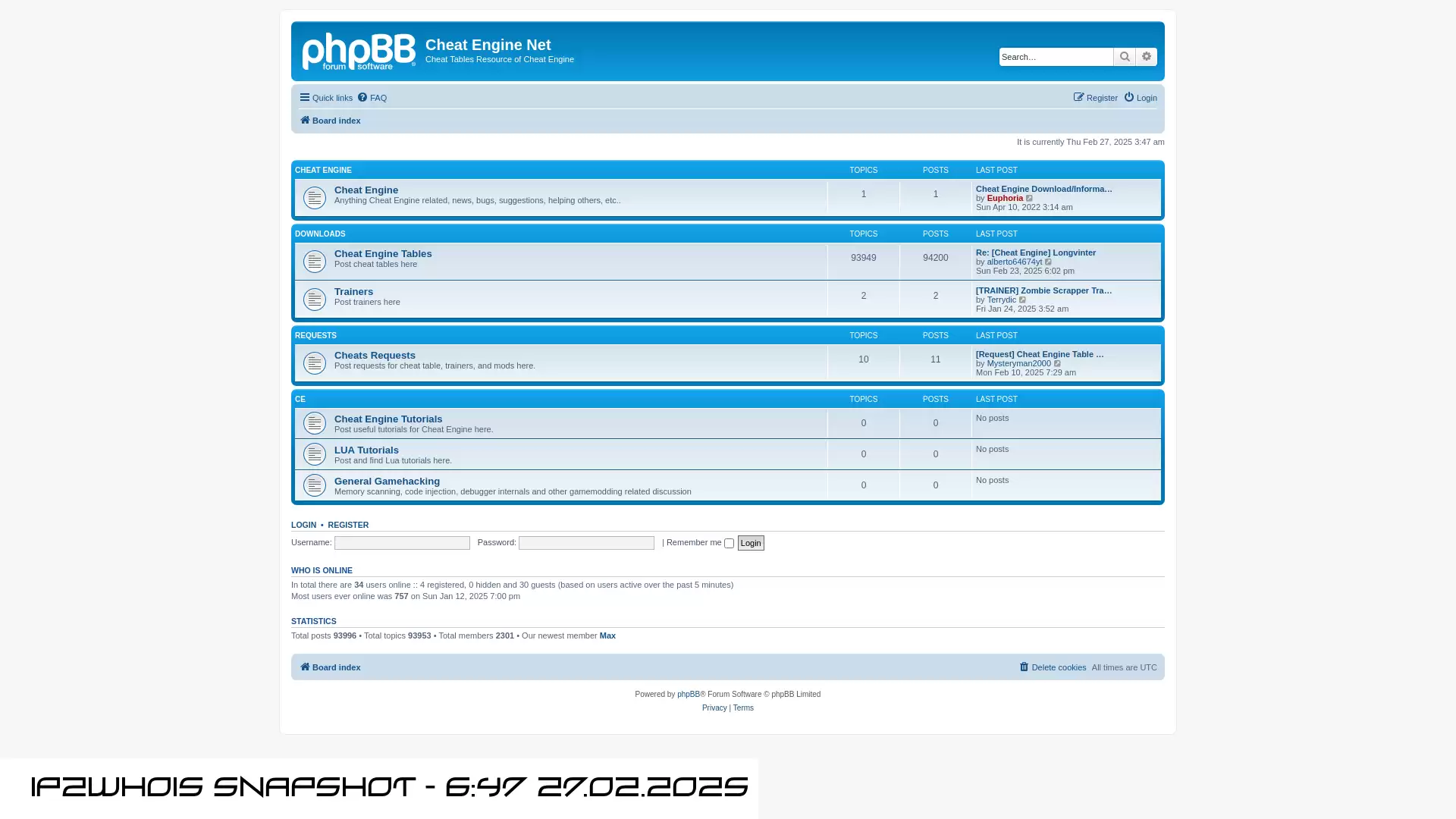Click Login in the top navigation
1456x819 pixels.
(1141, 98)
